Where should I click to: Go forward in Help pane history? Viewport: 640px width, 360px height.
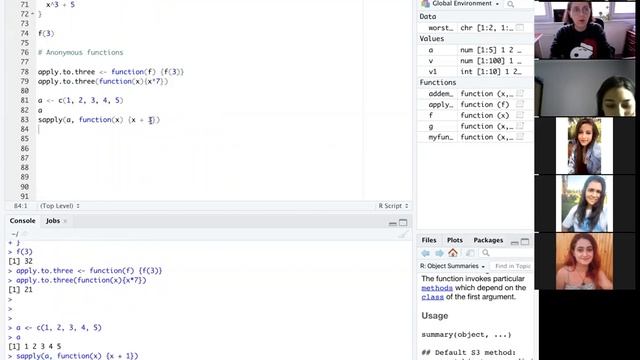point(439,253)
